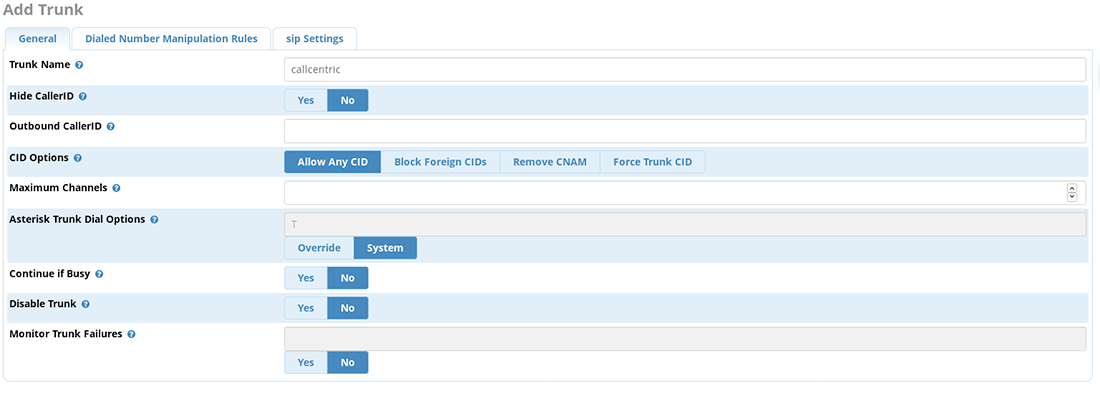The height and width of the screenshot is (399, 1100).
Task: Open help icon next to Disable Trunk
Action: pyautogui.click(x=86, y=305)
